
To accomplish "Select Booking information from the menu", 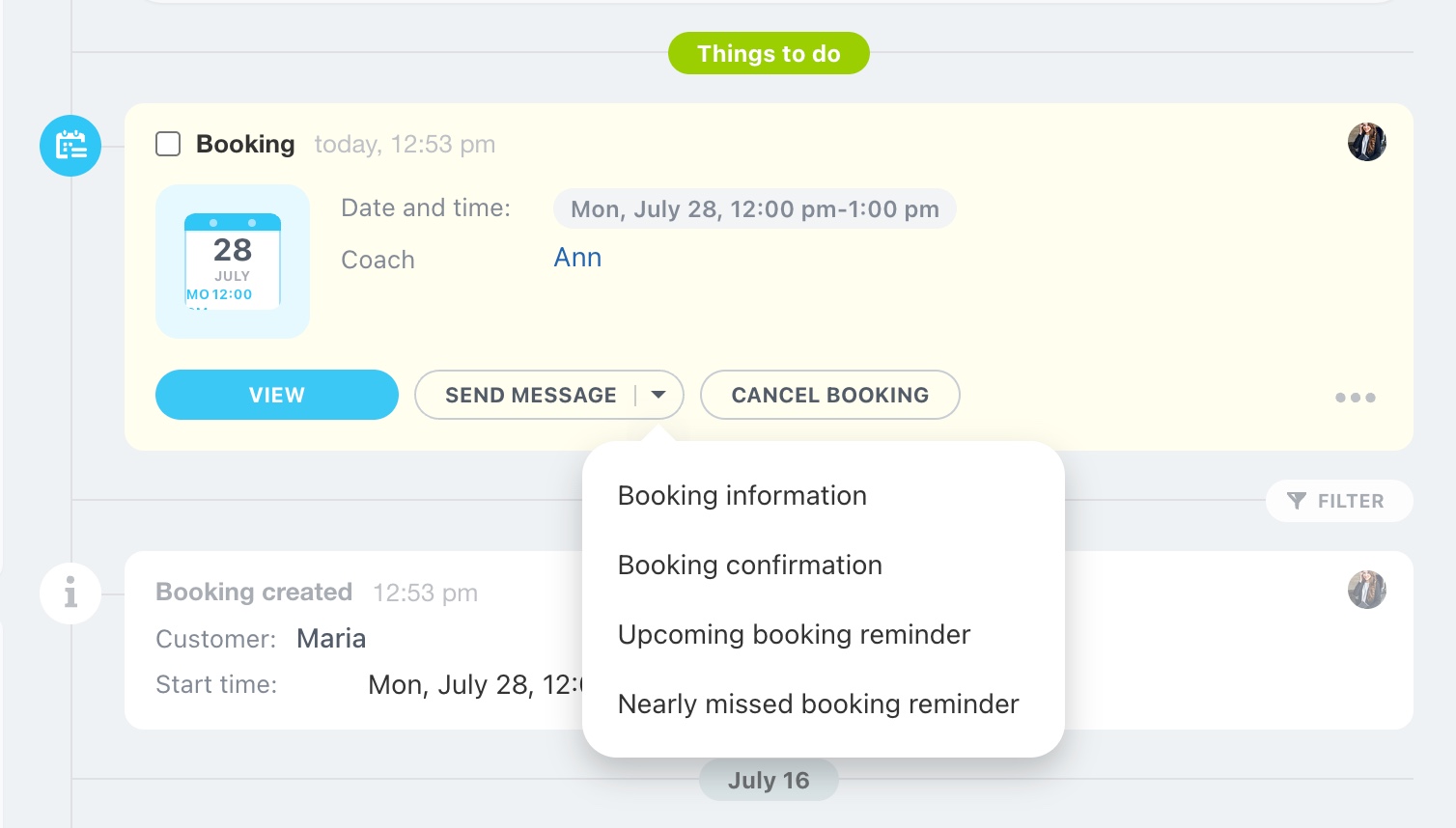I will pos(742,496).
